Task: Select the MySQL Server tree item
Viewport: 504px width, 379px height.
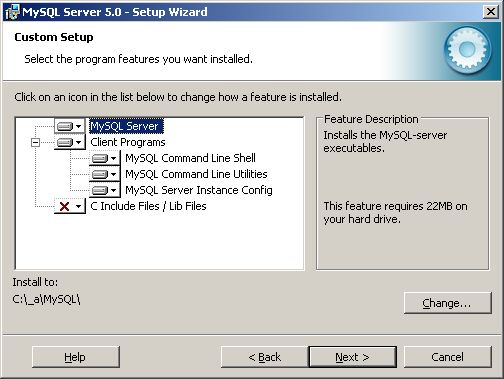Action: coord(126,126)
